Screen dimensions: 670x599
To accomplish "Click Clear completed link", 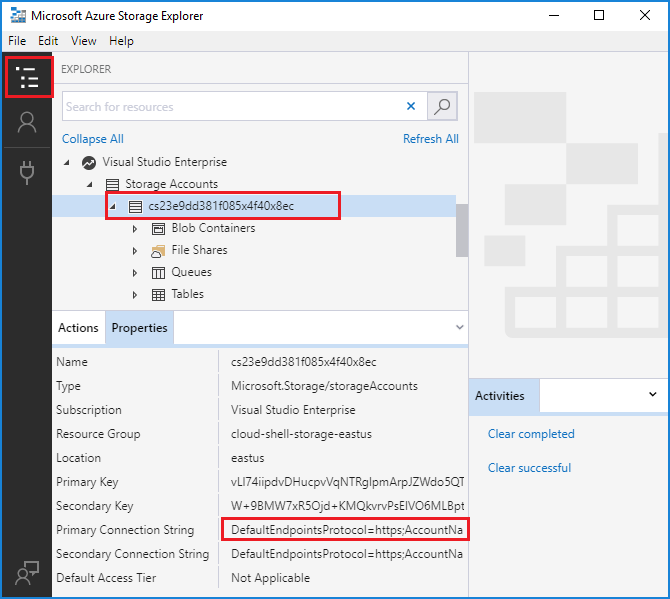I will 531,434.
